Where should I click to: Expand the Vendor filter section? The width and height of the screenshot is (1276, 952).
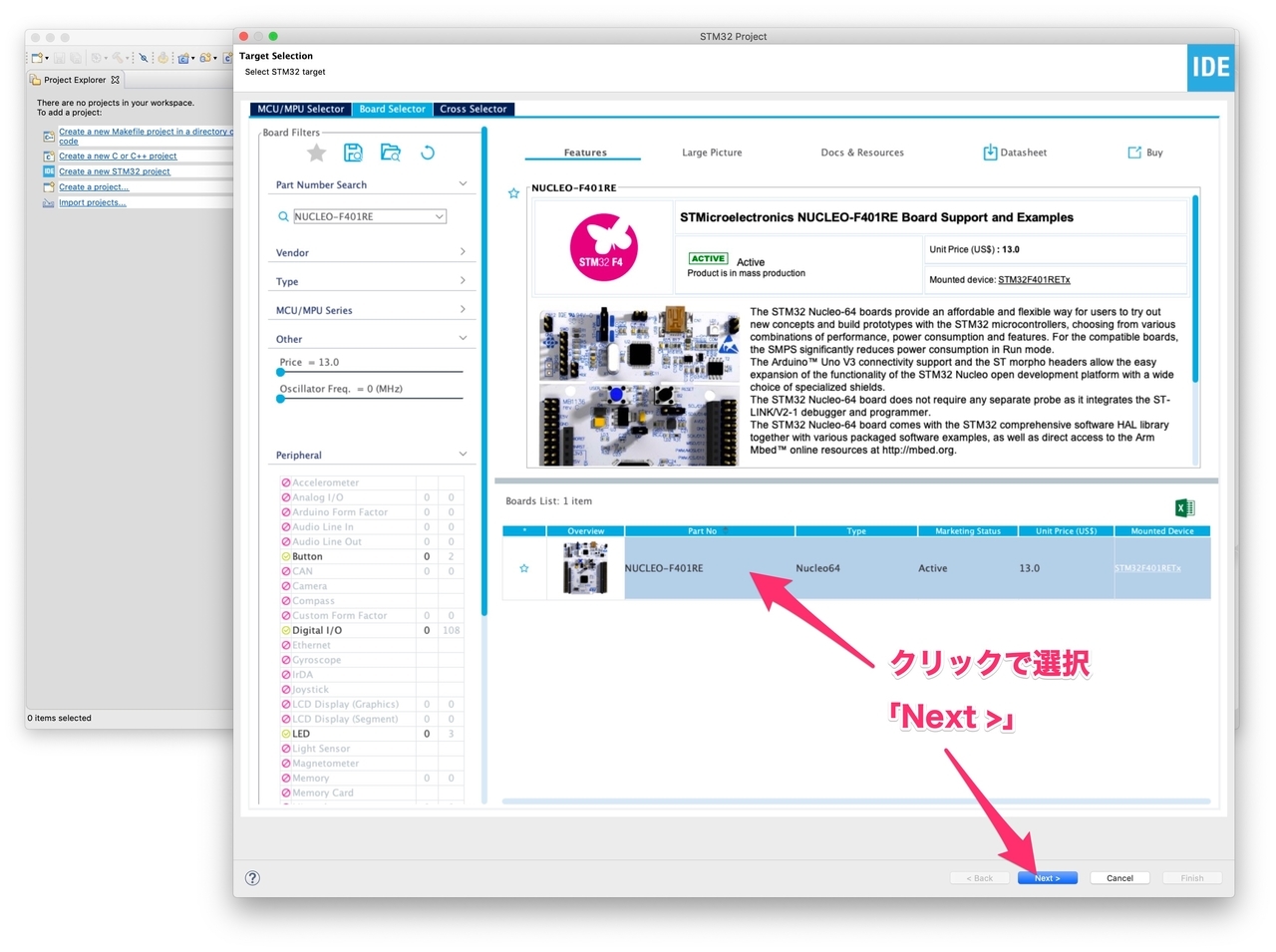463,251
